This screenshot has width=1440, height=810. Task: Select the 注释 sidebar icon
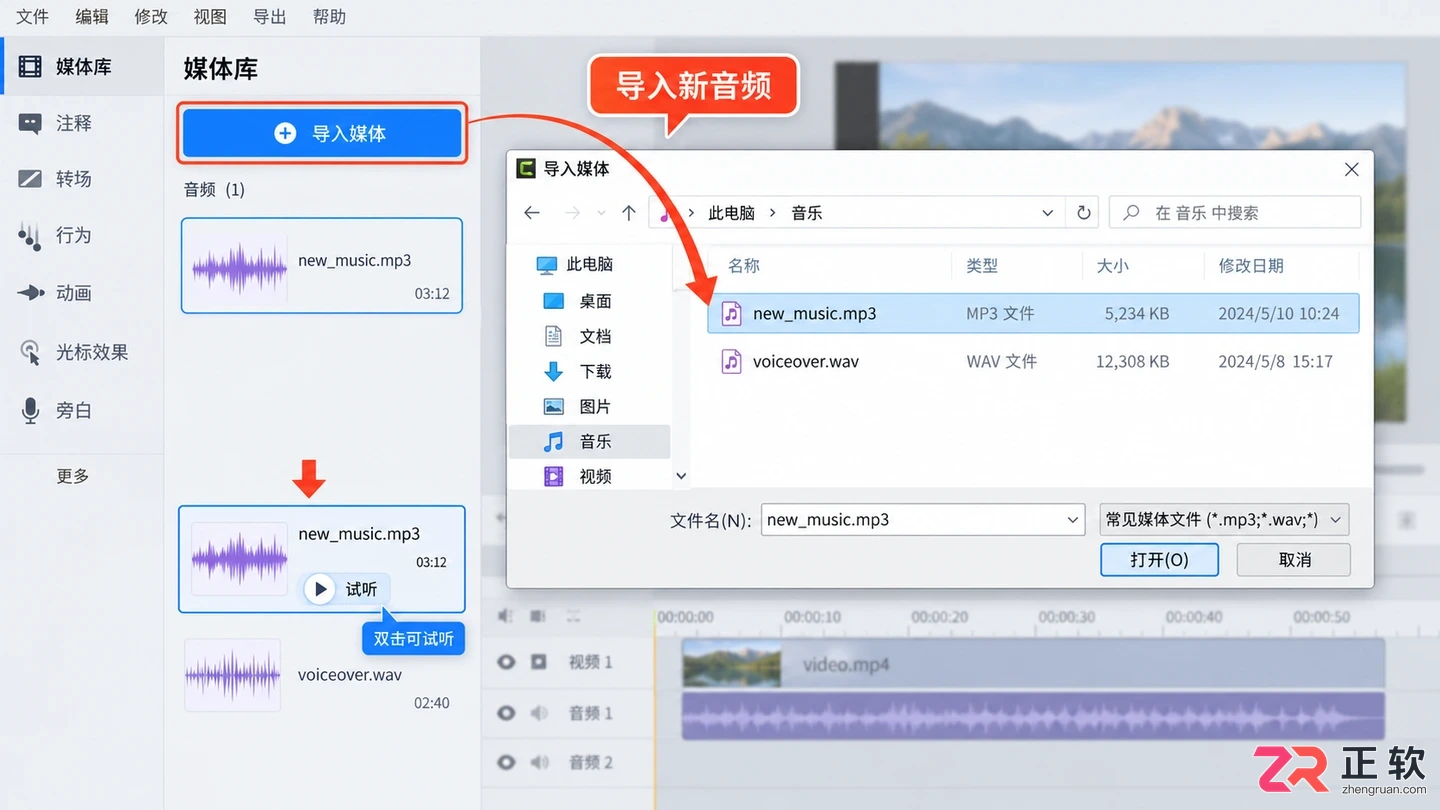coord(30,123)
